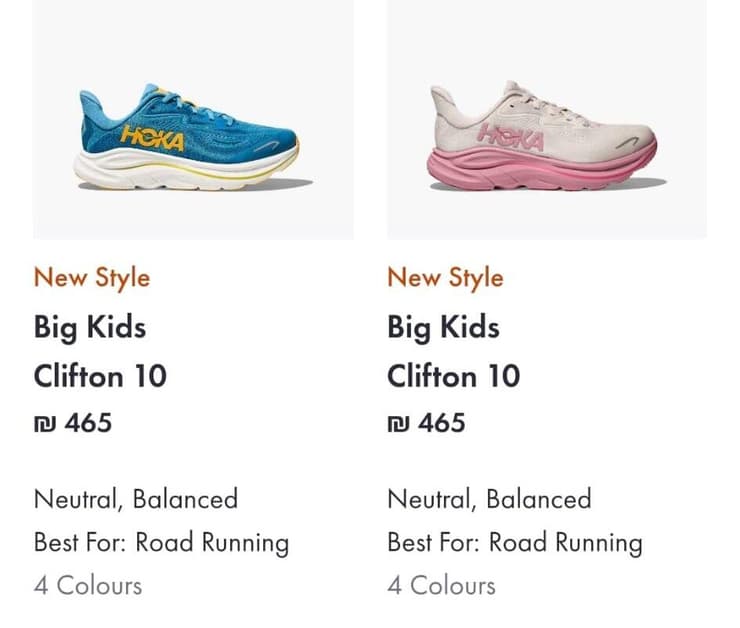
Task: Click the shekel currency symbol under the pink shoe
Action: pyautogui.click(x=398, y=423)
